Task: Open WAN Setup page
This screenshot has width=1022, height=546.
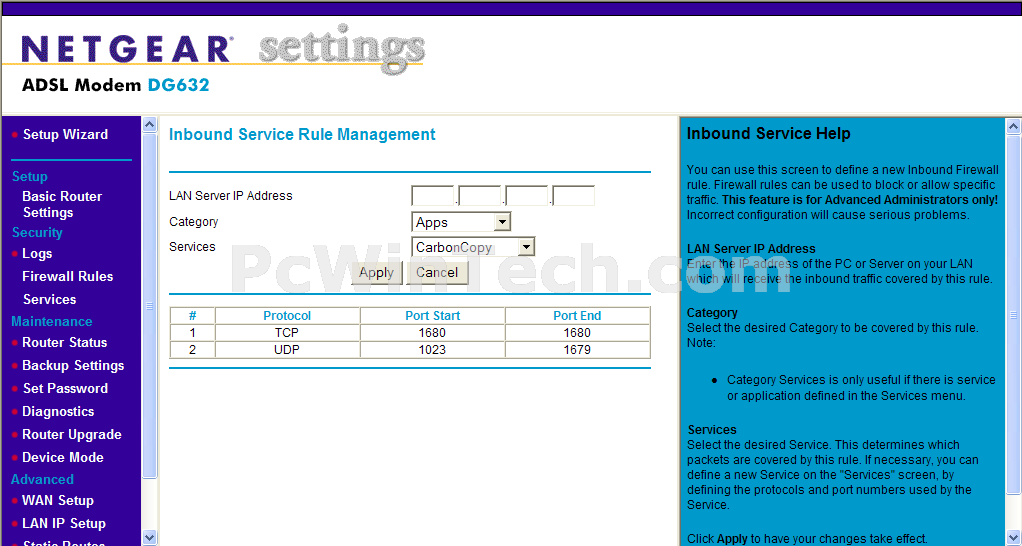Action: coord(58,500)
